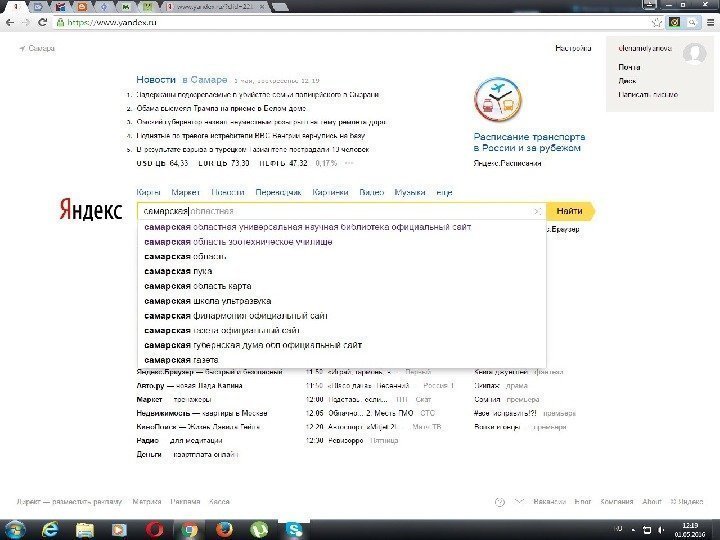The height and width of the screenshot is (540, 720).
Task: Open File Explorer folder on the taskbar
Action: point(84,530)
